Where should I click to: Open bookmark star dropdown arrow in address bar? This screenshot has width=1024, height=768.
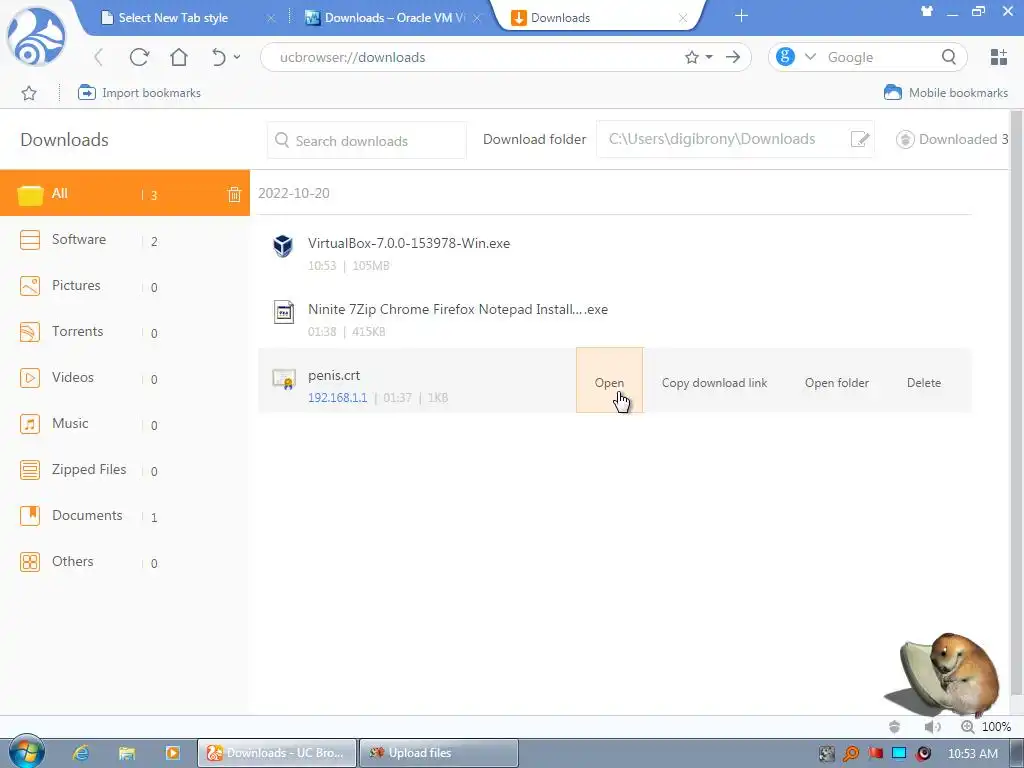709,57
